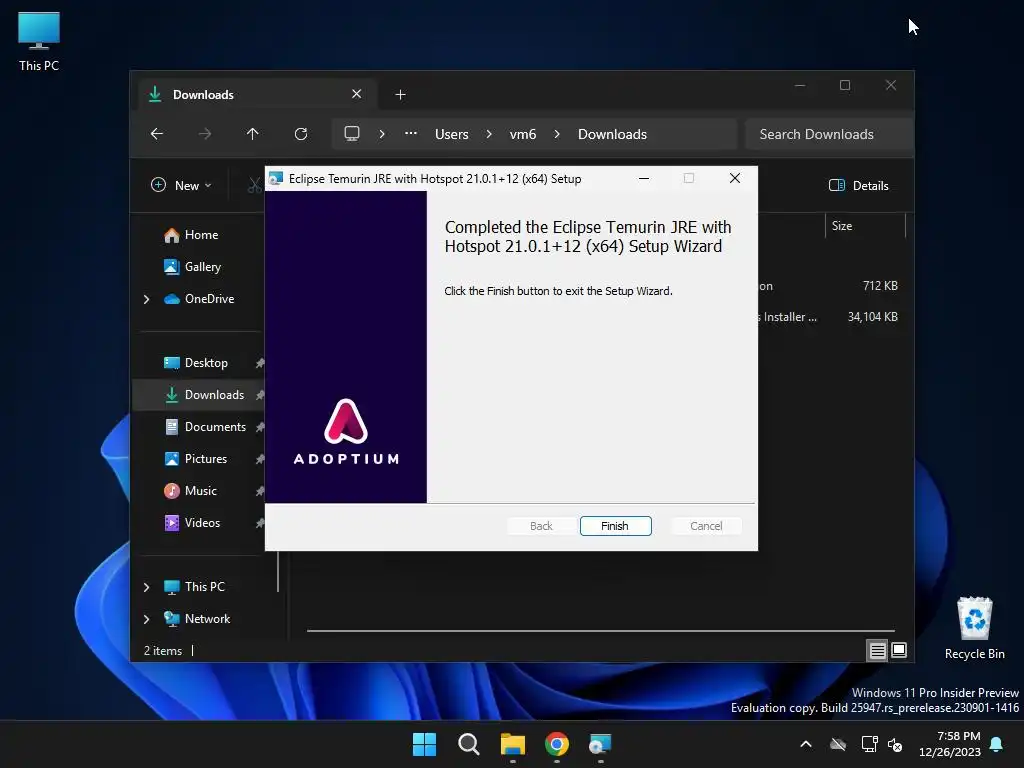Select the Recycle Bin desktop icon
Viewport: 1024px width, 768px height.
click(x=974, y=628)
